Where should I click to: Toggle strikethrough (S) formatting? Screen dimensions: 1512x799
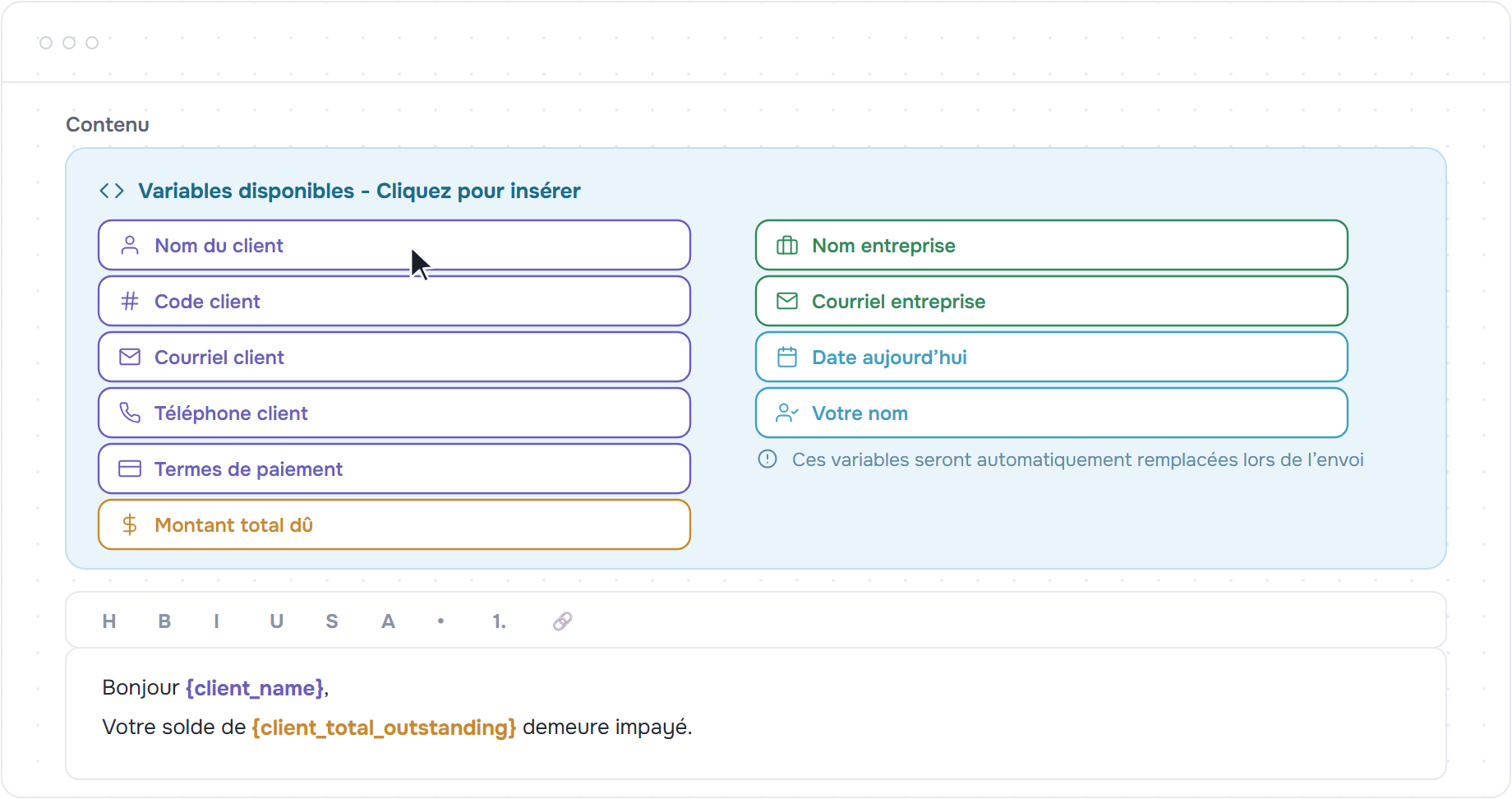pyautogui.click(x=332, y=621)
